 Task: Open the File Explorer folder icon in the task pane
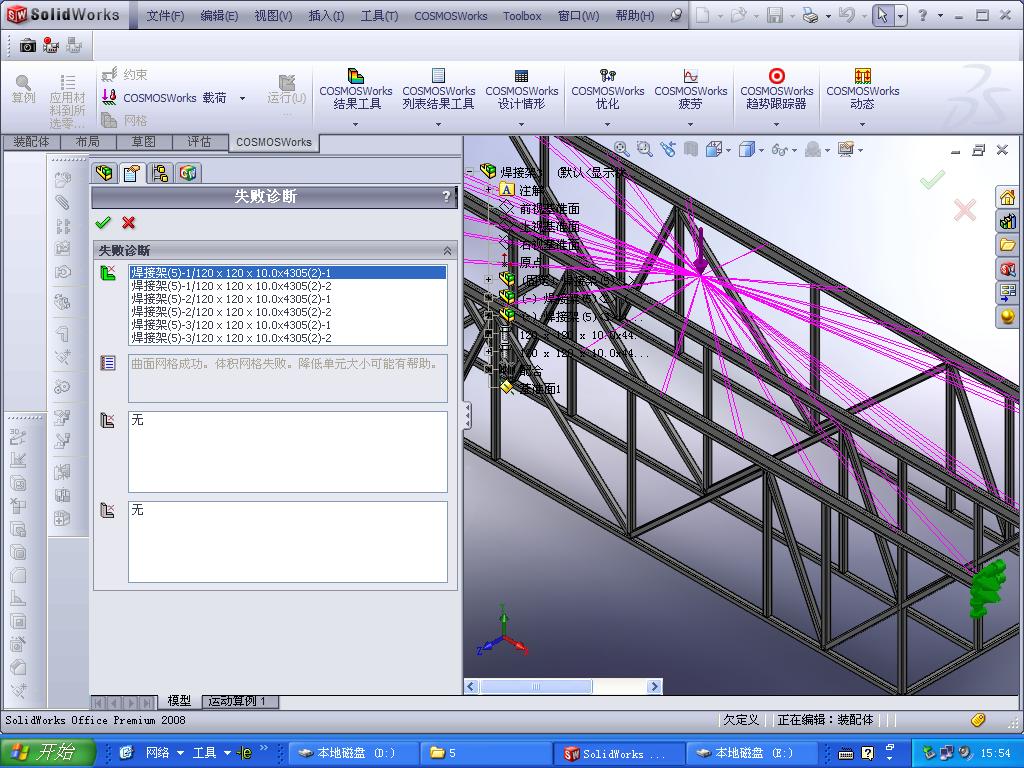pos(1008,245)
